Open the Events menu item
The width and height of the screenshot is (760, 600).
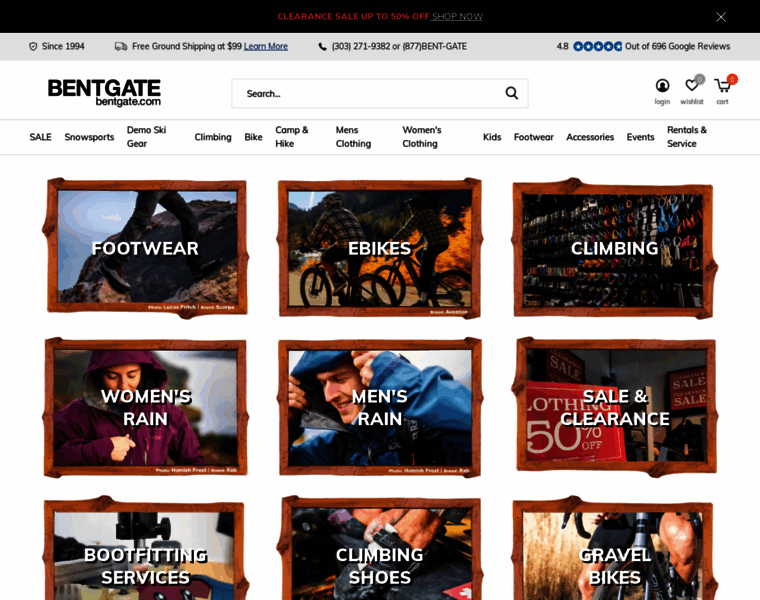pos(640,137)
